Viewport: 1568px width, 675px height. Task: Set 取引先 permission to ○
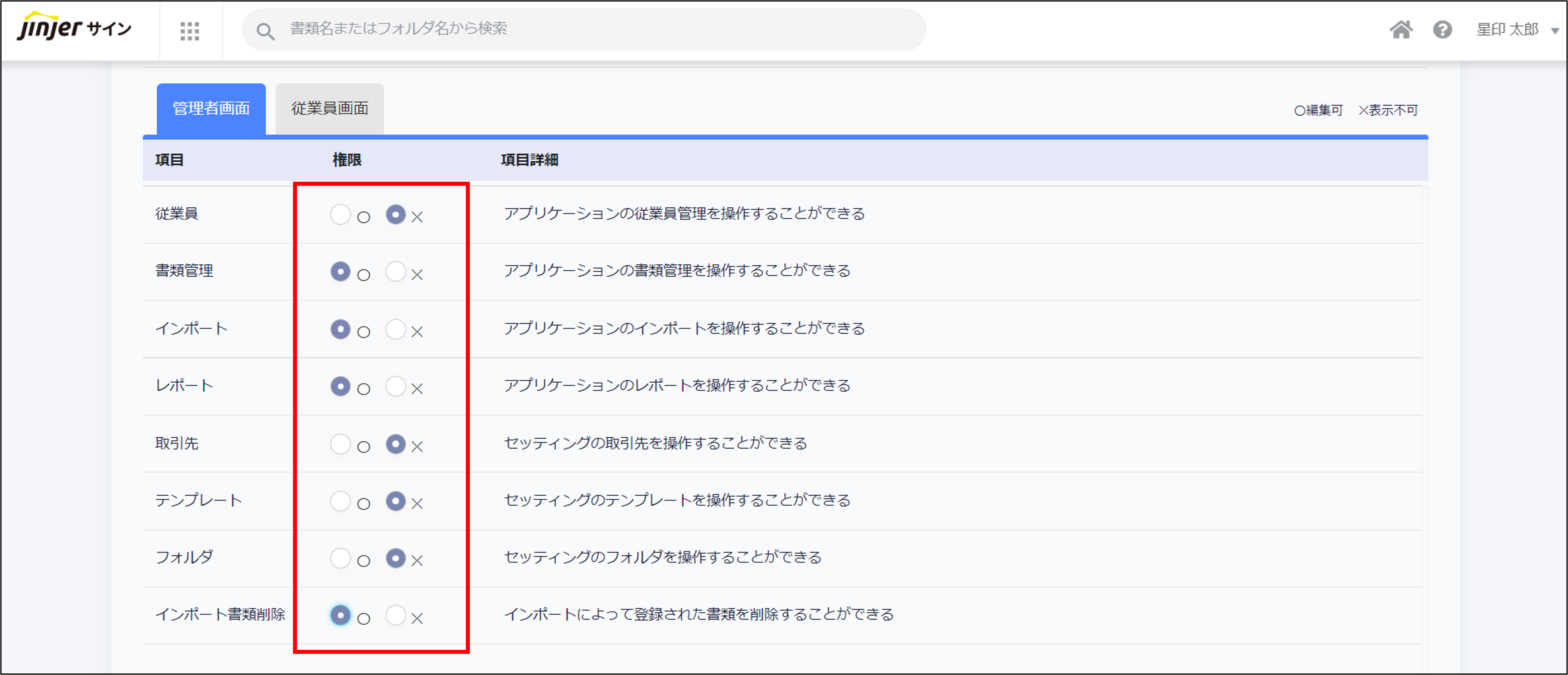[340, 444]
